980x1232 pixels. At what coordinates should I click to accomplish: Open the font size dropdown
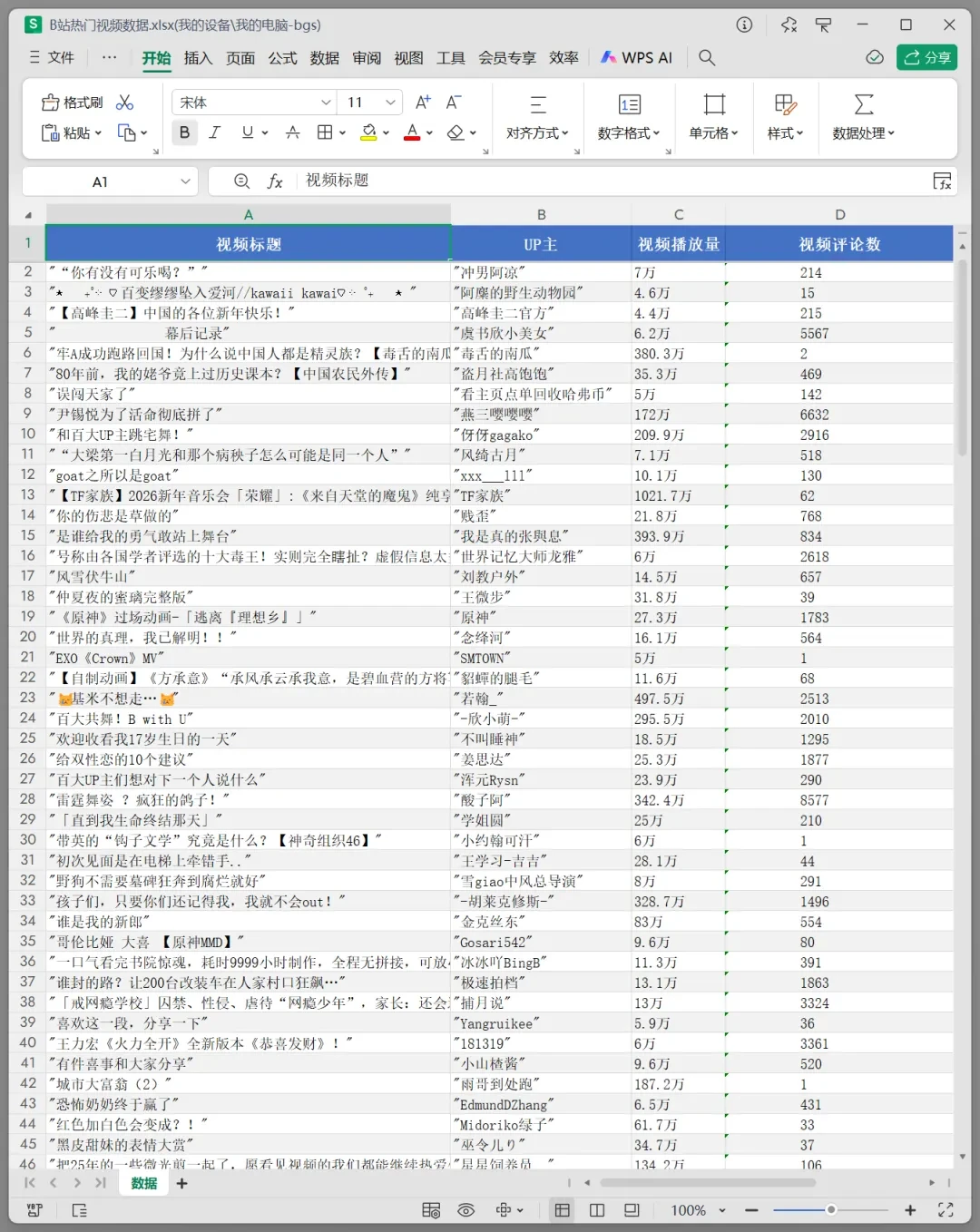pyautogui.click(x=390, y=103)
